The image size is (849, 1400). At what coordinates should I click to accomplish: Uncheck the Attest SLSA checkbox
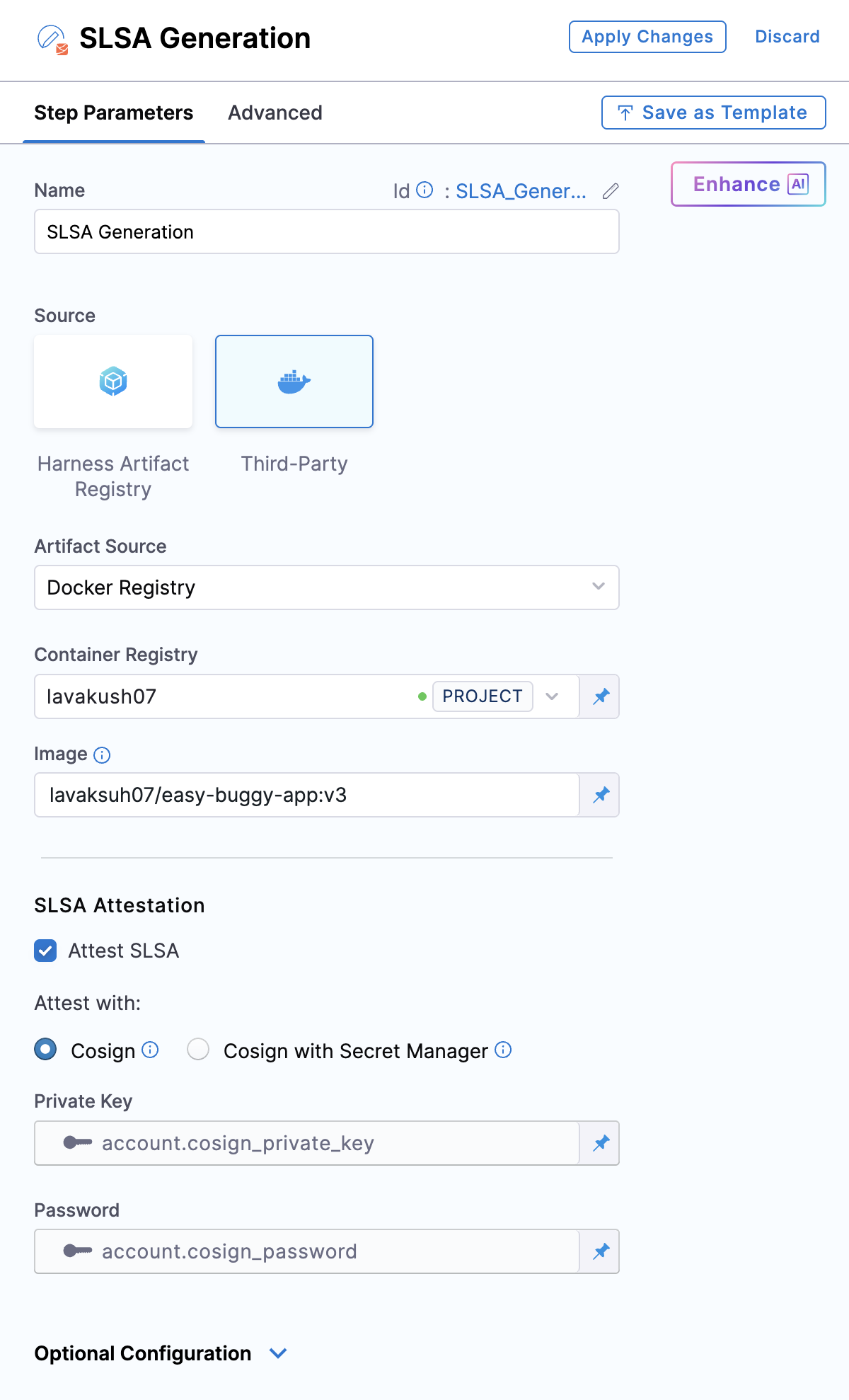pos(46,951)
